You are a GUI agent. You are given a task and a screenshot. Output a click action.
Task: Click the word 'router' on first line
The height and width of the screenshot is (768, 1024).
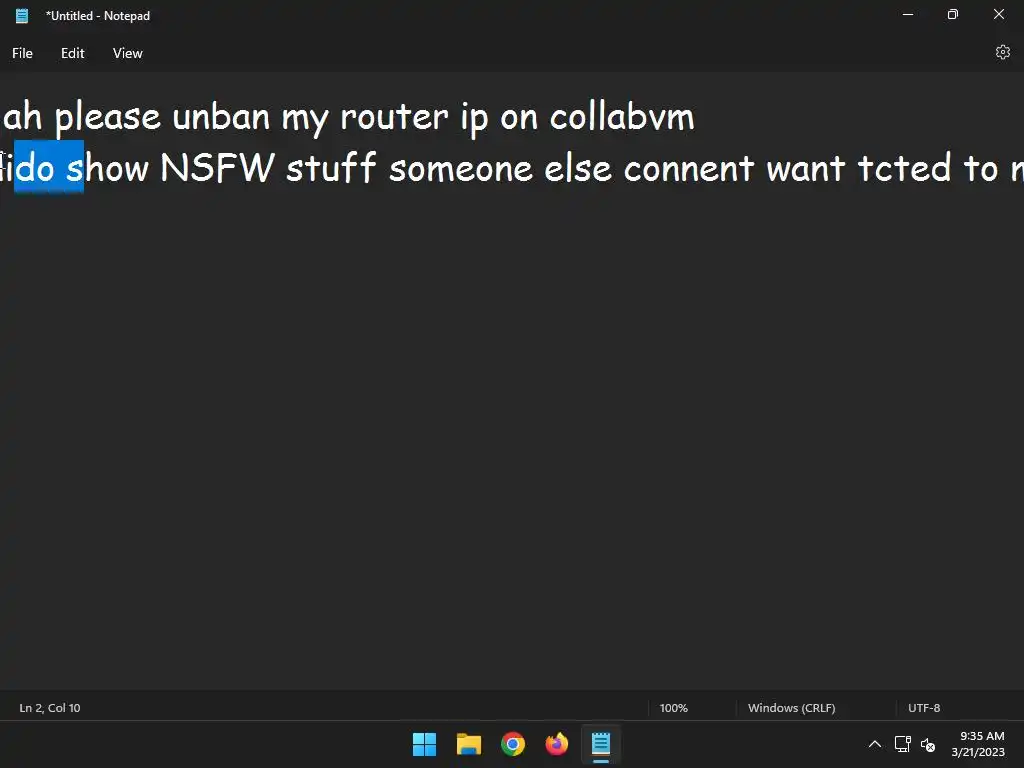click(x=394, y=118)
